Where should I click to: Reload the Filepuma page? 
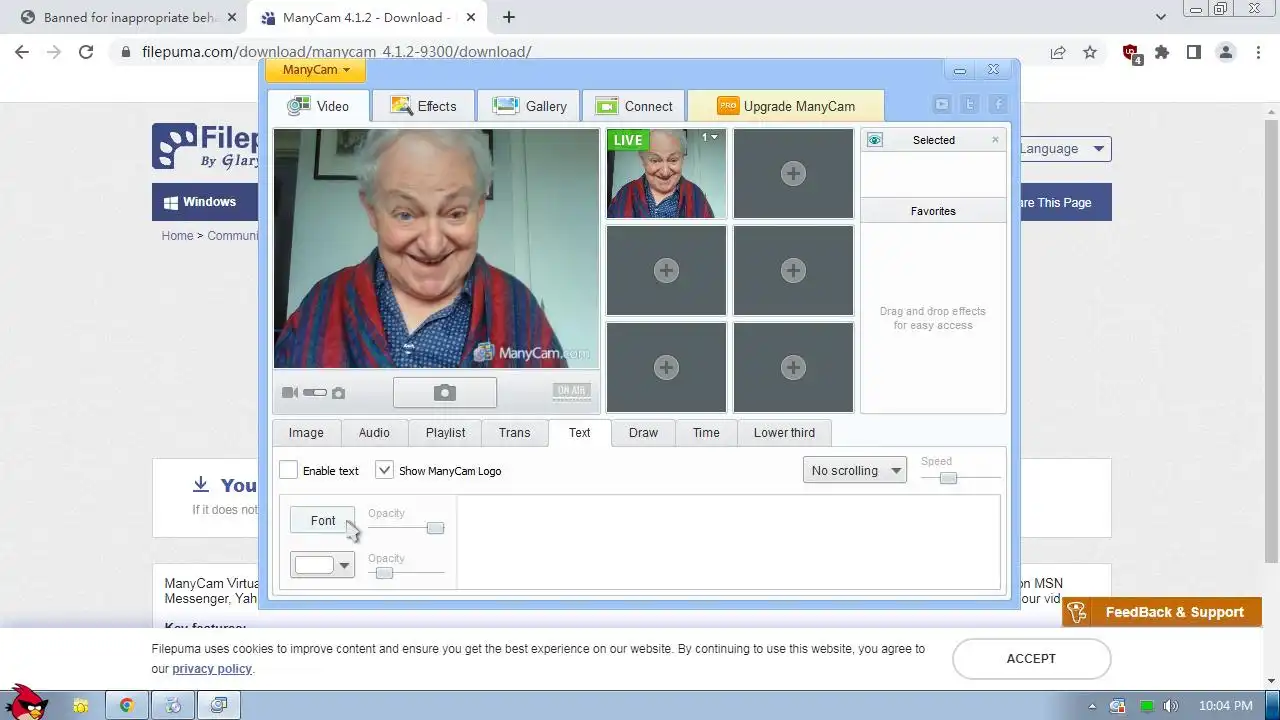click(x=86, y=52)
